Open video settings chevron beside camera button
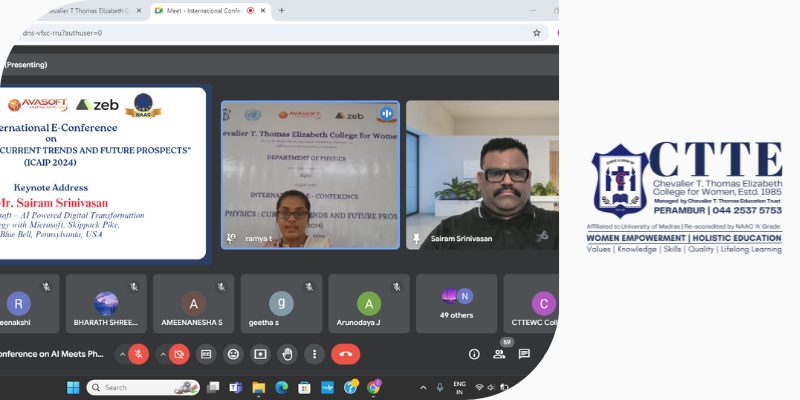 [x=163, y=354]
